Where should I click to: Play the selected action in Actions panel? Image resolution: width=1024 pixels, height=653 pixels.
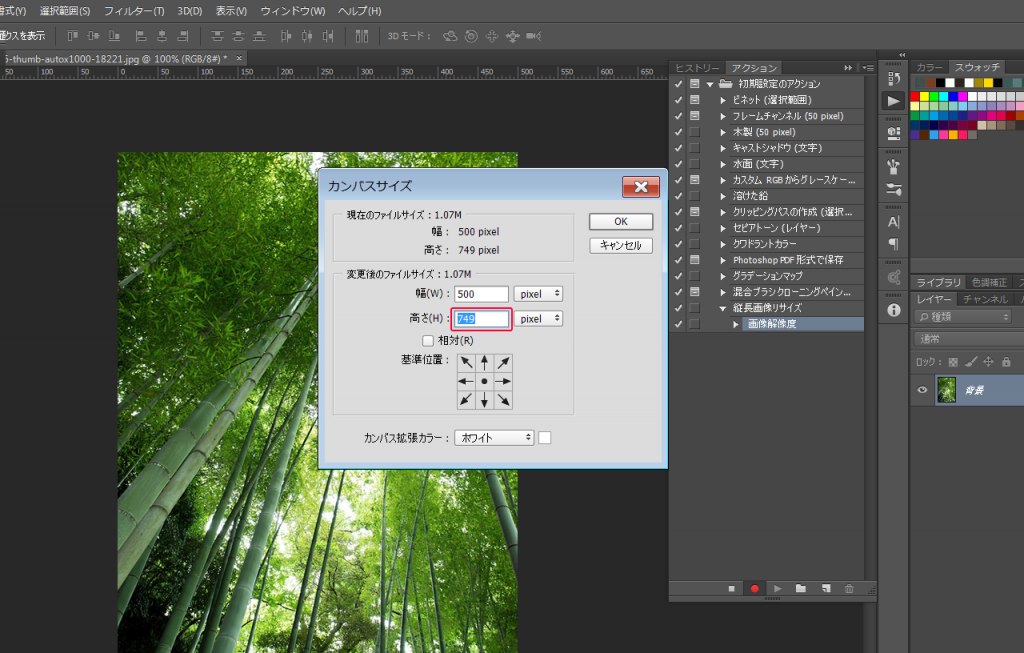point(777,588)
